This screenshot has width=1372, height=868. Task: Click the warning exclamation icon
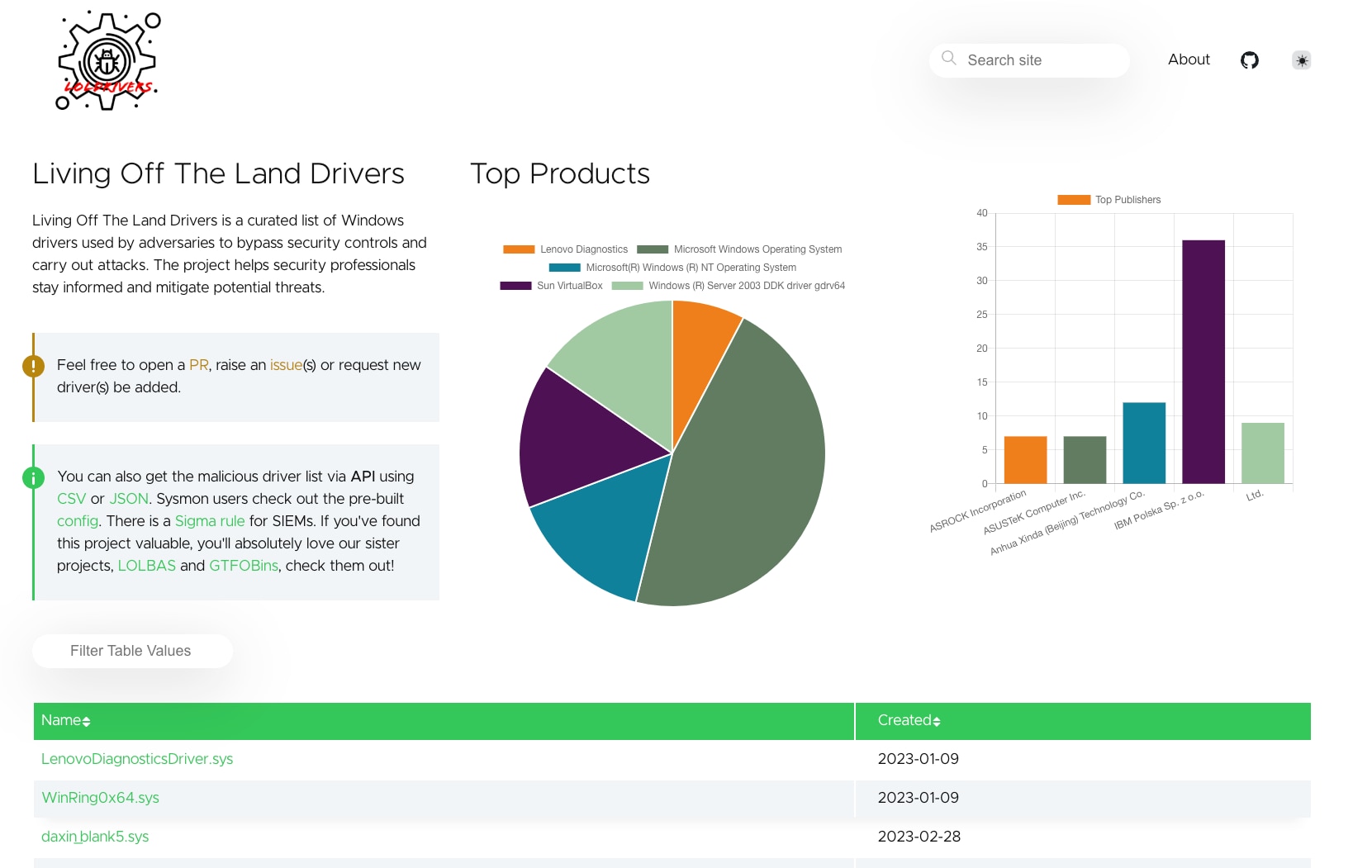[x=33, y=366]
